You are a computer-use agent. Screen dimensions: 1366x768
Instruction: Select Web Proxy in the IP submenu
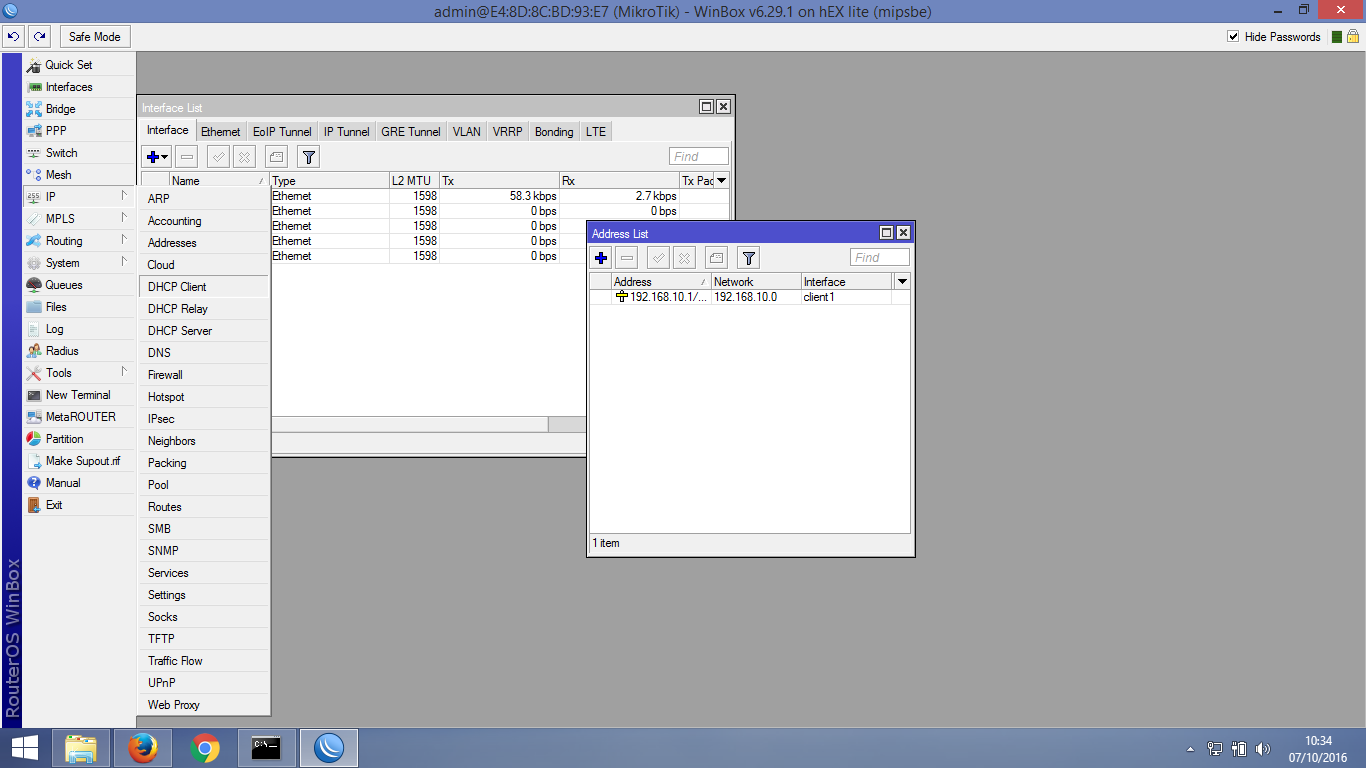click(204, 705)
